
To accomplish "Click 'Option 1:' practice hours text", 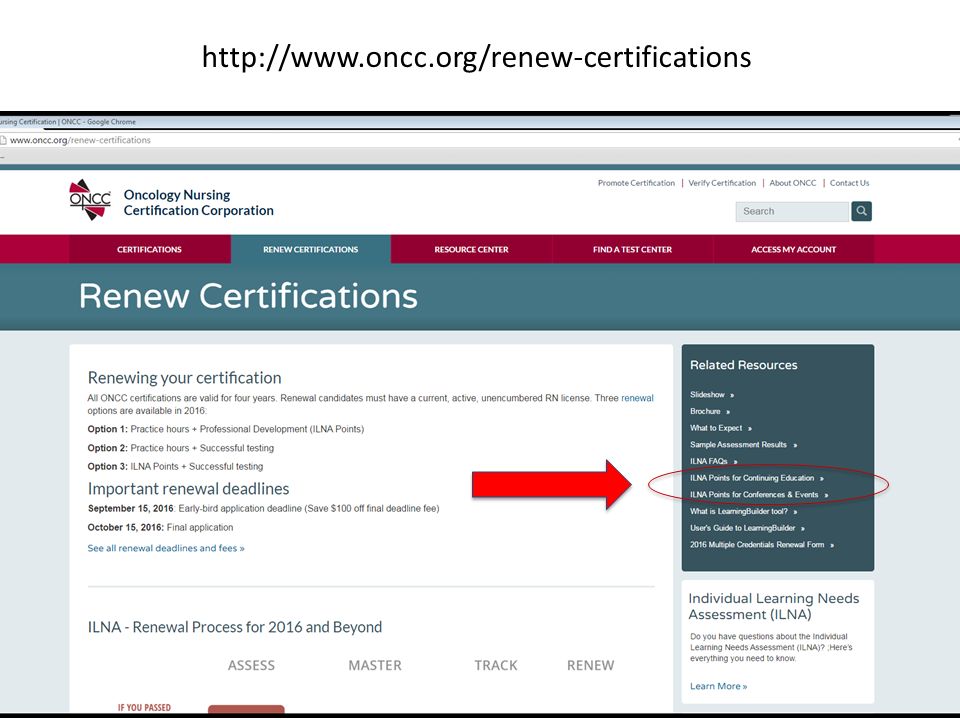I will [x=225, y=429].
